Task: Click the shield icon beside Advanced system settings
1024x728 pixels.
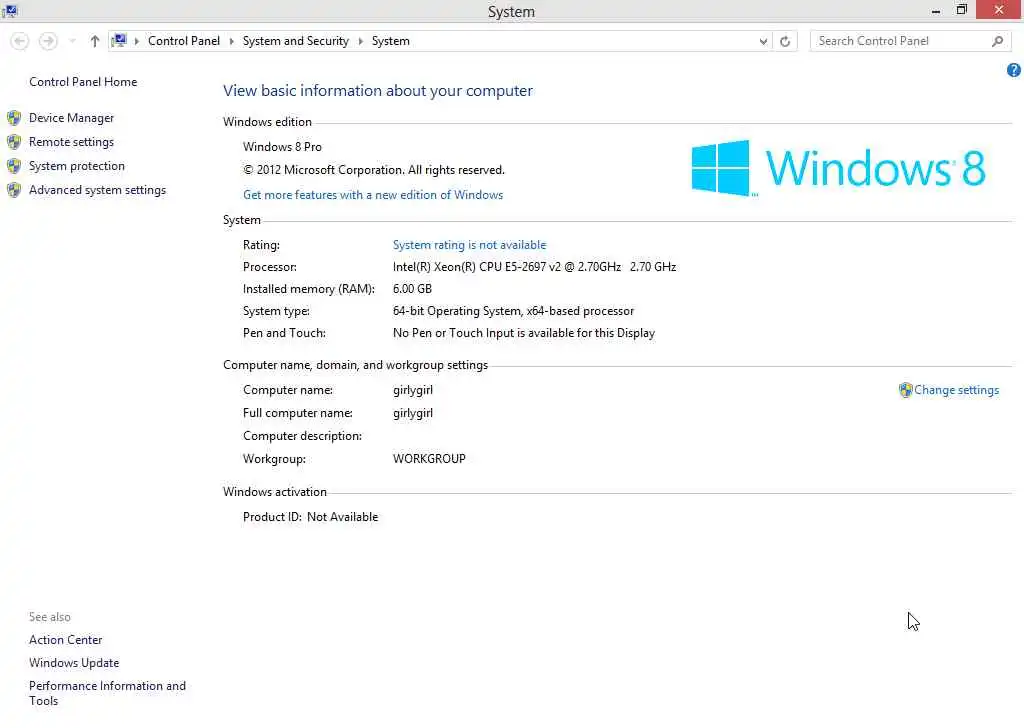Action: pos(14,190)
